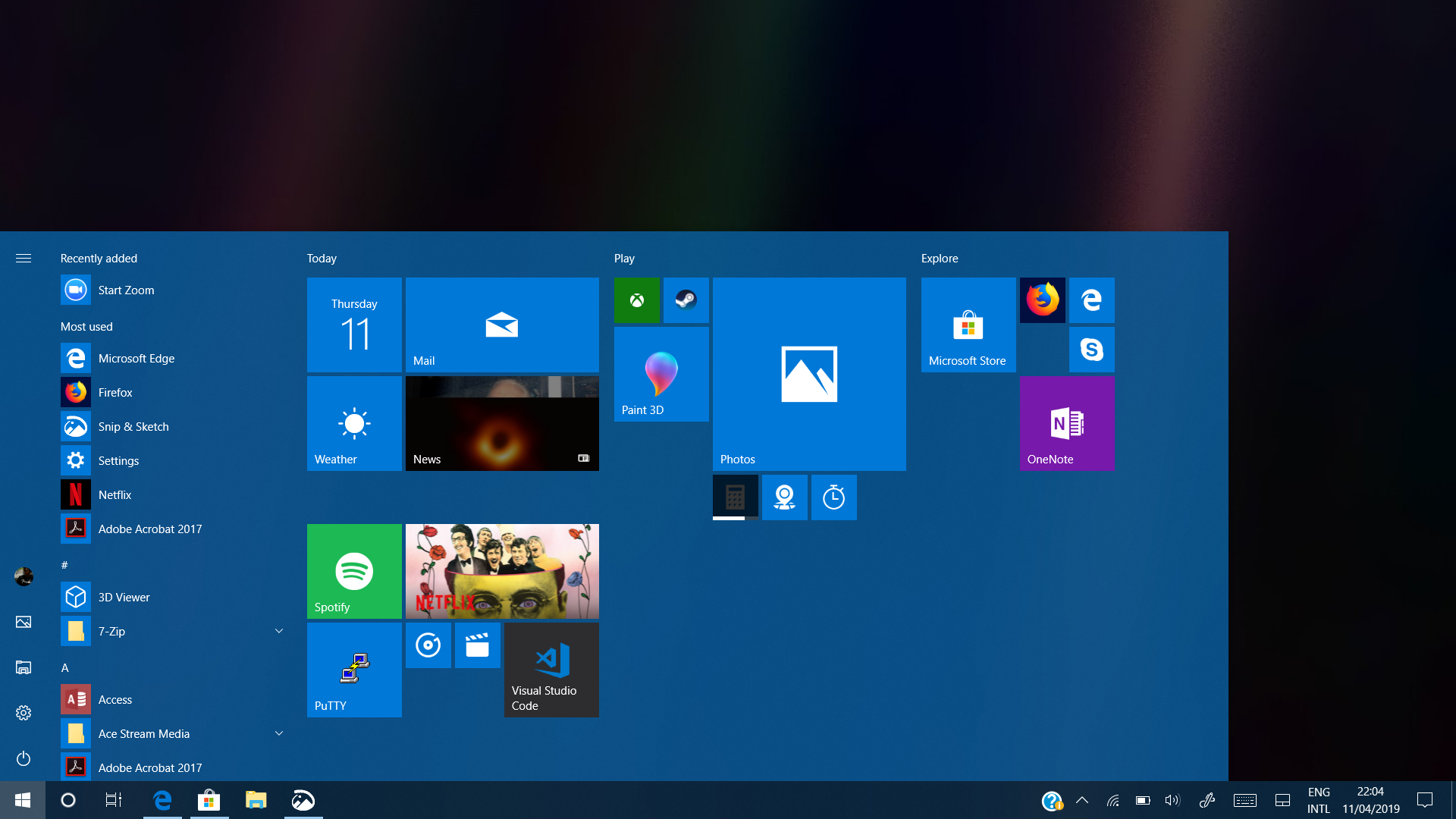
Task: Open Netflix from the Most used list
Action: [x=174, y=494]
